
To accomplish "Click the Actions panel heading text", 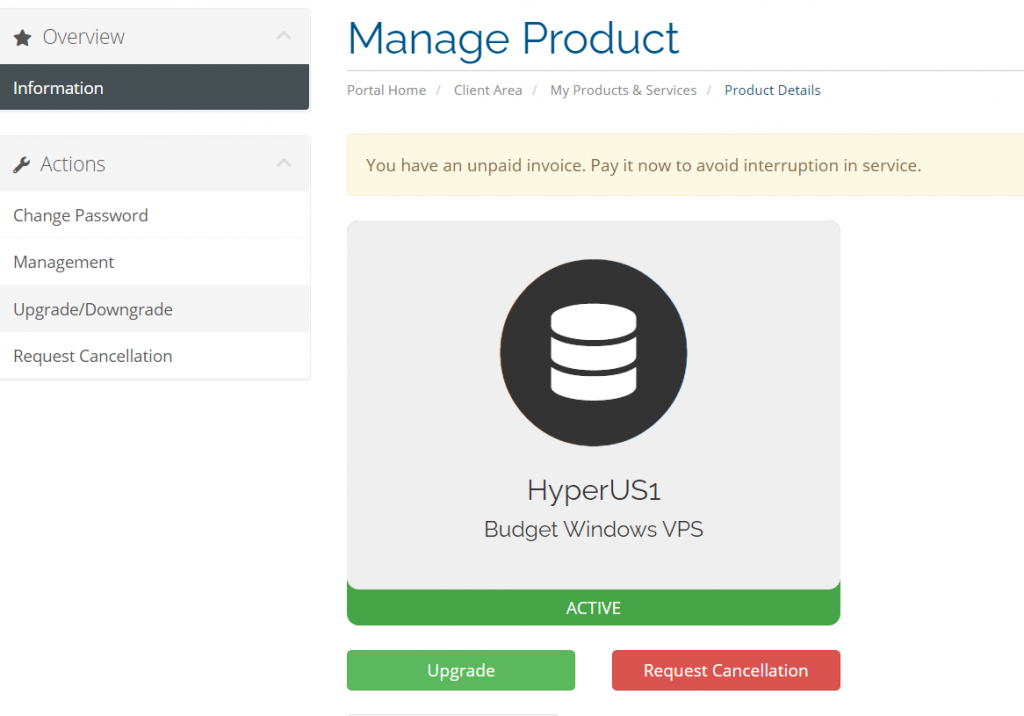I will [72, 164].
